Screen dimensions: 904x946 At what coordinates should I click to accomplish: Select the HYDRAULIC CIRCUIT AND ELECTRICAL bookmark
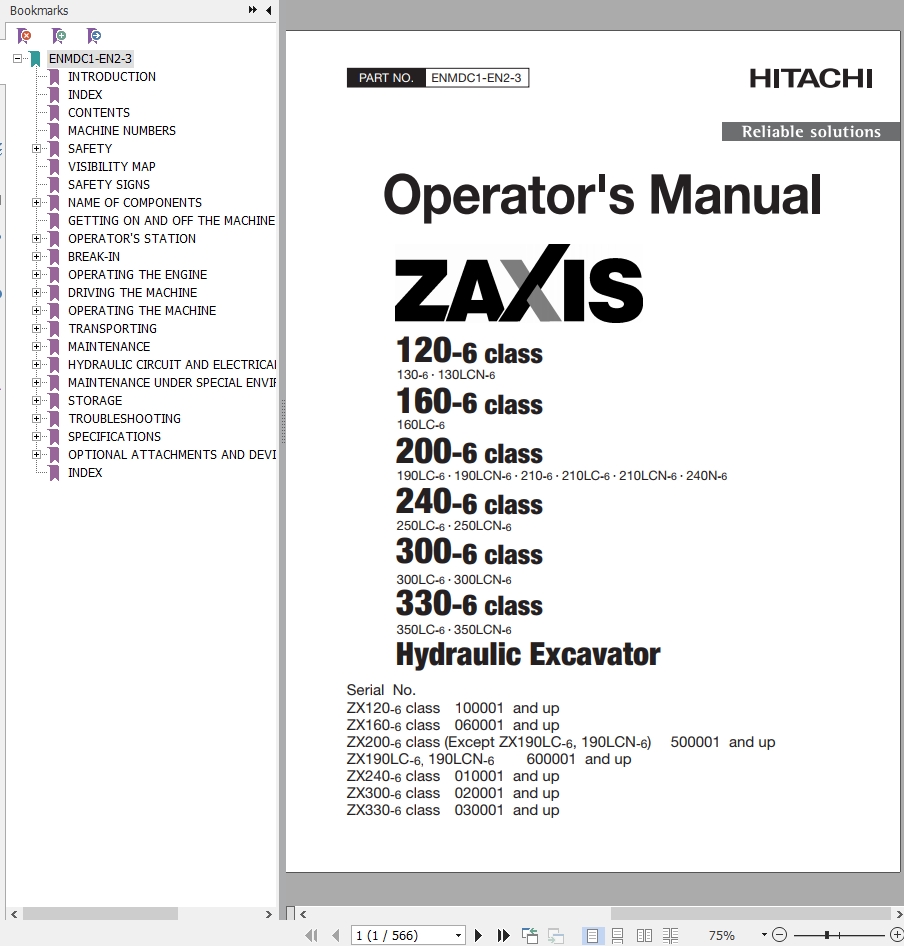pos(171,364)
